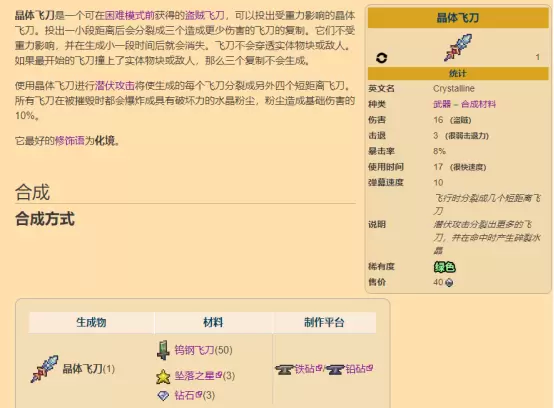Click the 武器 type link
Image resolution: width=554 pixels, height=408 pixels.
[442, 104]
